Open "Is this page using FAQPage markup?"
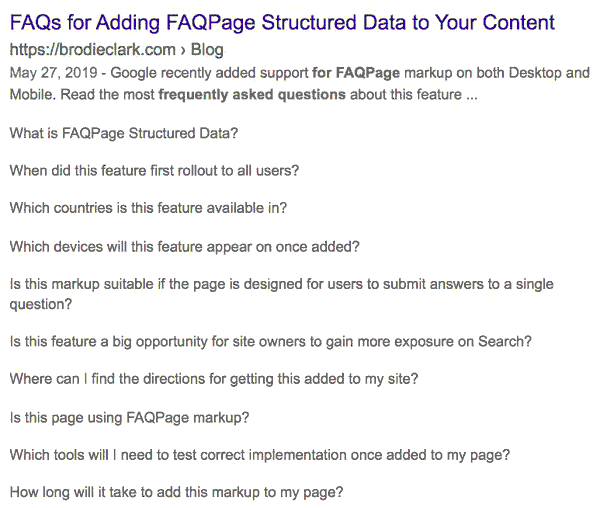 click(129, 417)
